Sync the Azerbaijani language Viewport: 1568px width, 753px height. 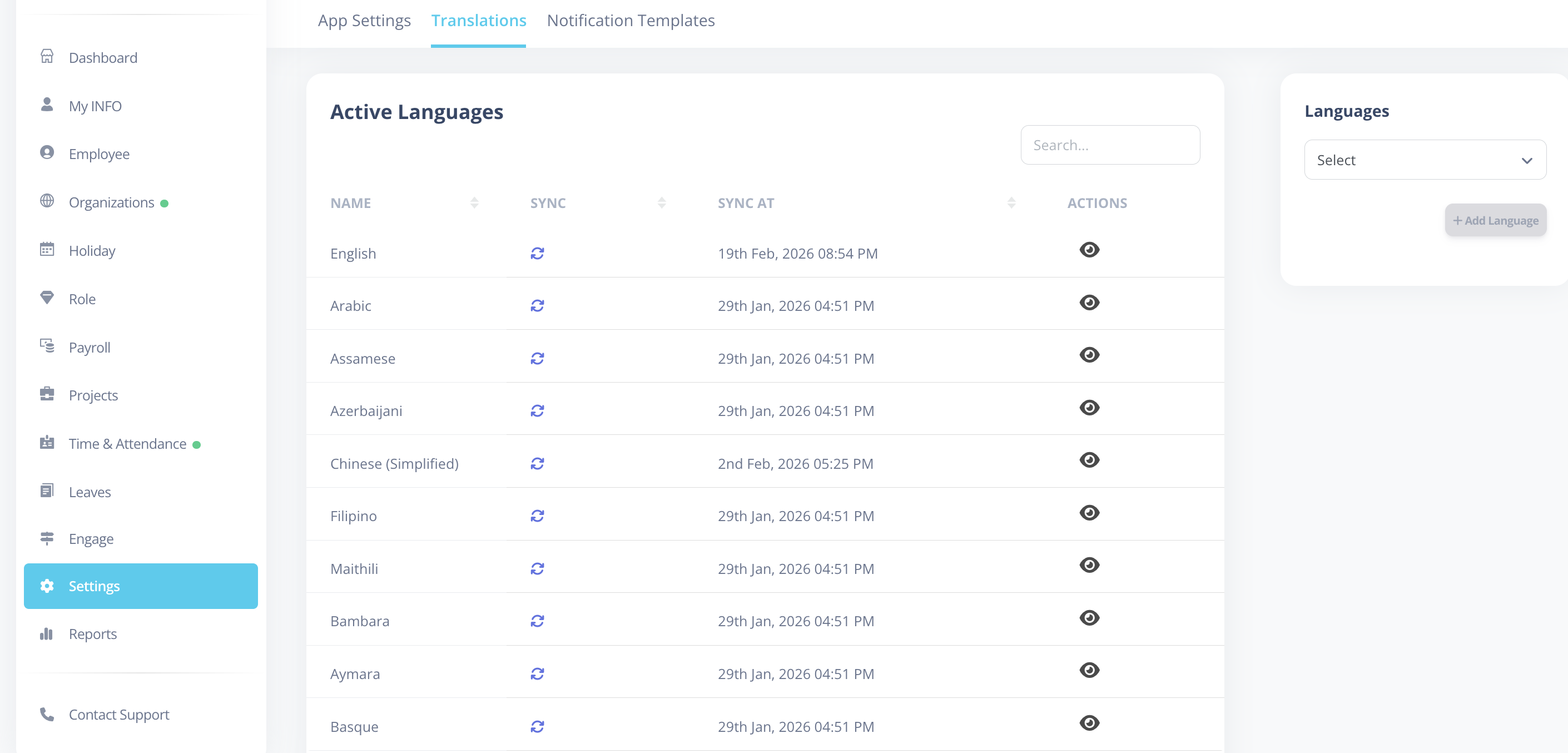(537, 411)
